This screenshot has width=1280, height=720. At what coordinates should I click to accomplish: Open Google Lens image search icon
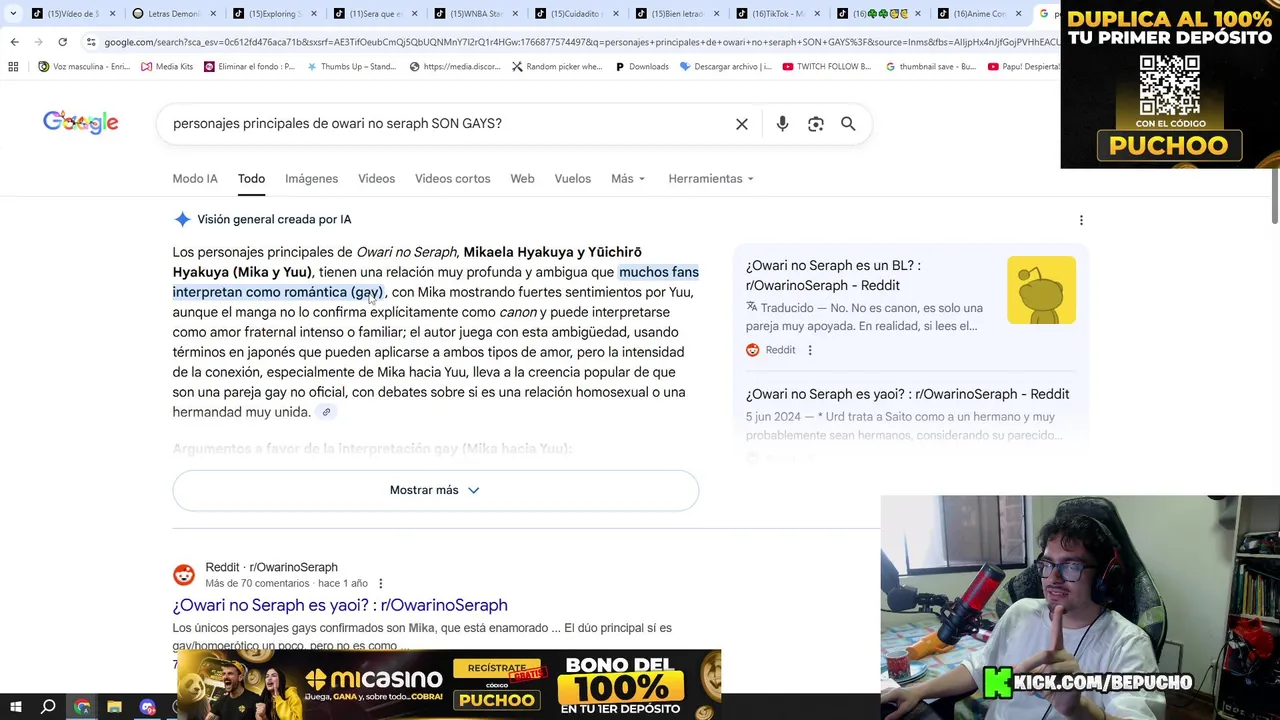(x=816, y=124)
